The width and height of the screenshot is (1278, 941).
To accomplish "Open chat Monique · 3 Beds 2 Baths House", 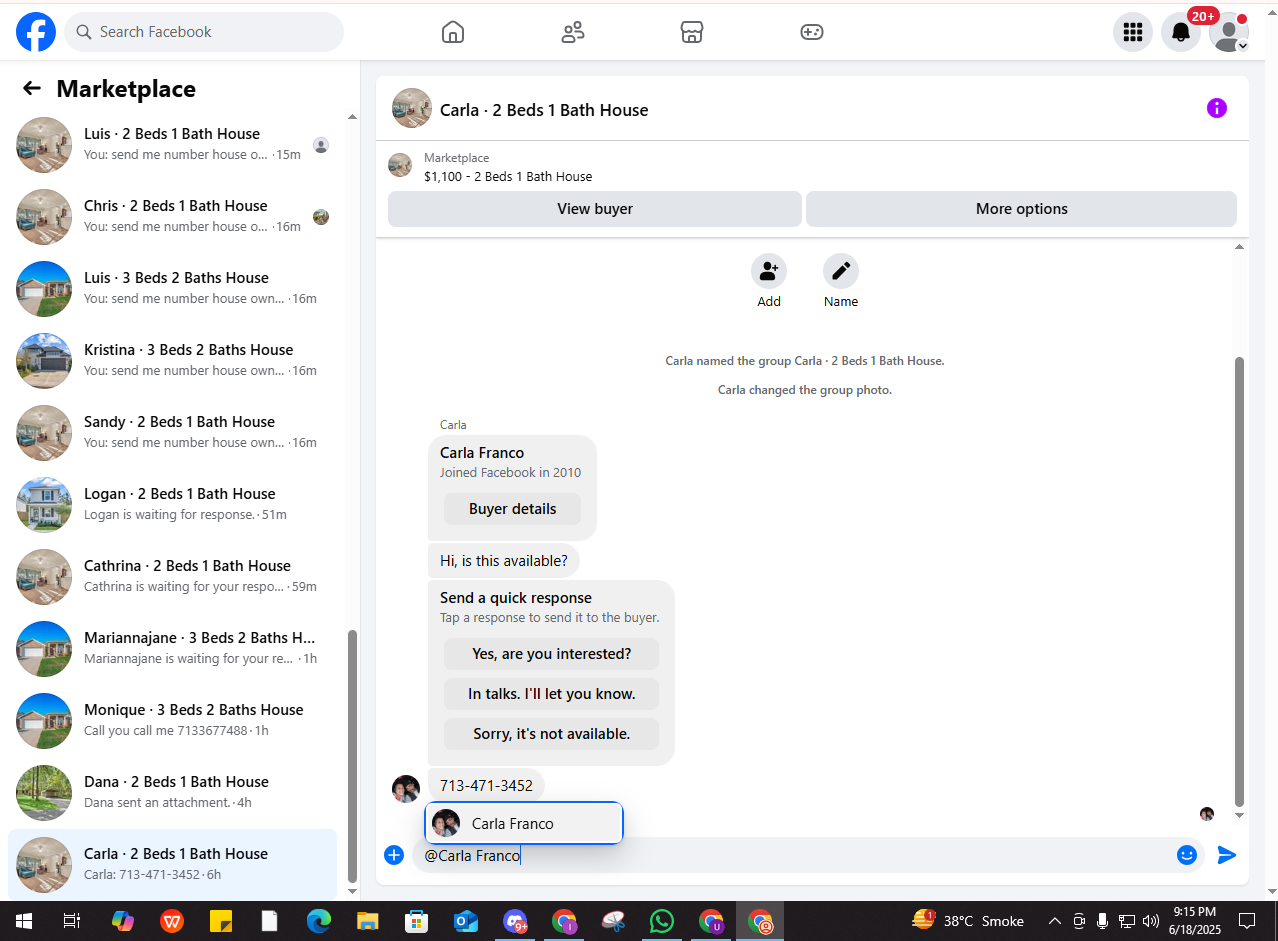I will (172, 721).
